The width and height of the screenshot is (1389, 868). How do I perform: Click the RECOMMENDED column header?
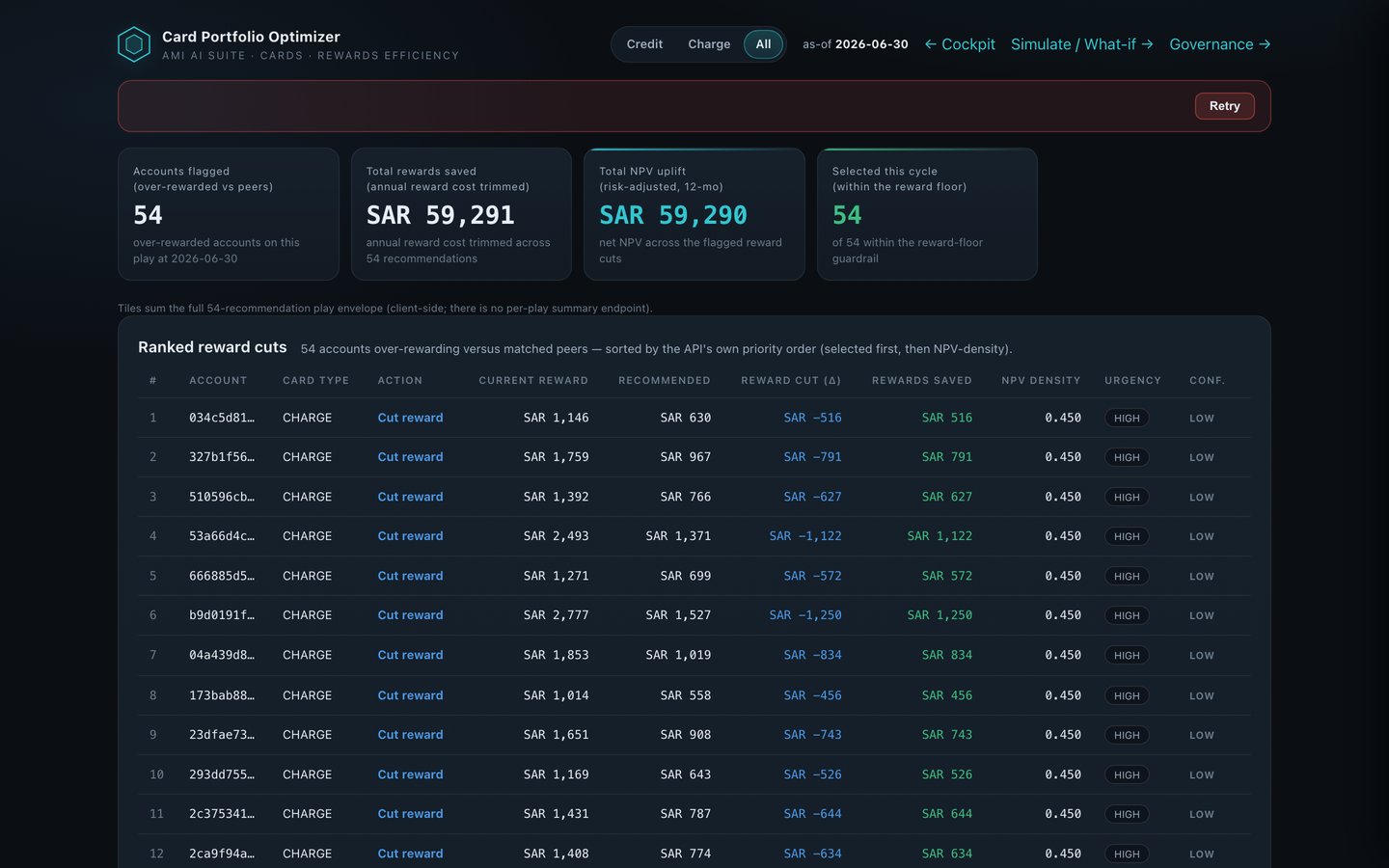(x=665, y=381)
